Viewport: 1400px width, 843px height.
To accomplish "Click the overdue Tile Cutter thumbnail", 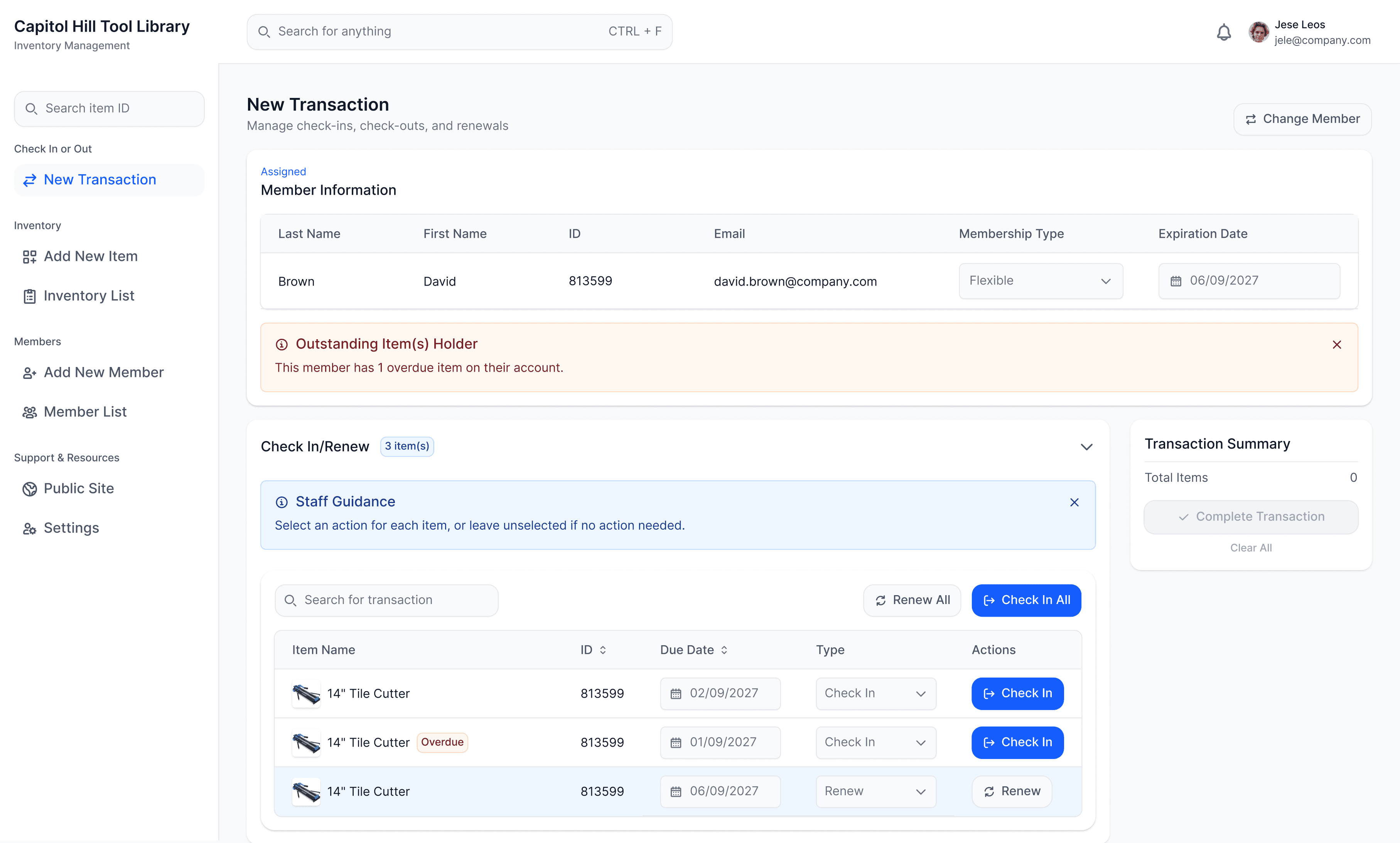I will (x=306, y=742).
